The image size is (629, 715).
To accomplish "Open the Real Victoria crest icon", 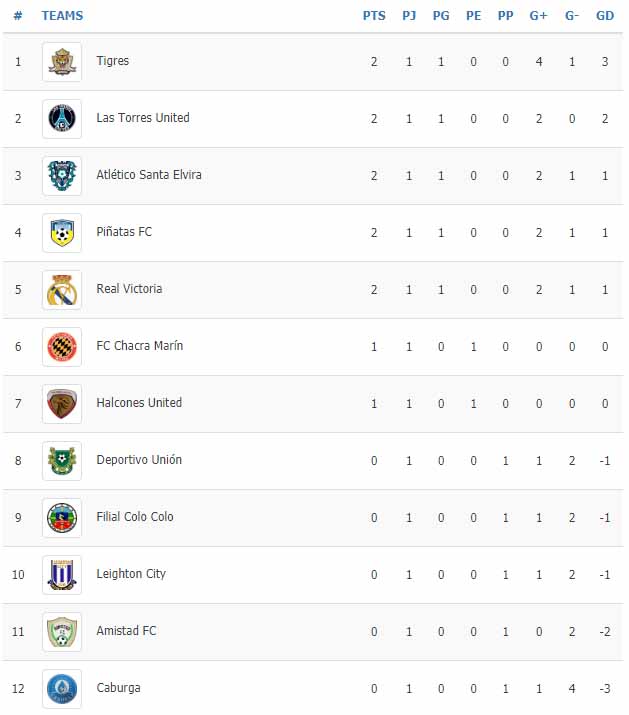I will click(x=62, y=290).
